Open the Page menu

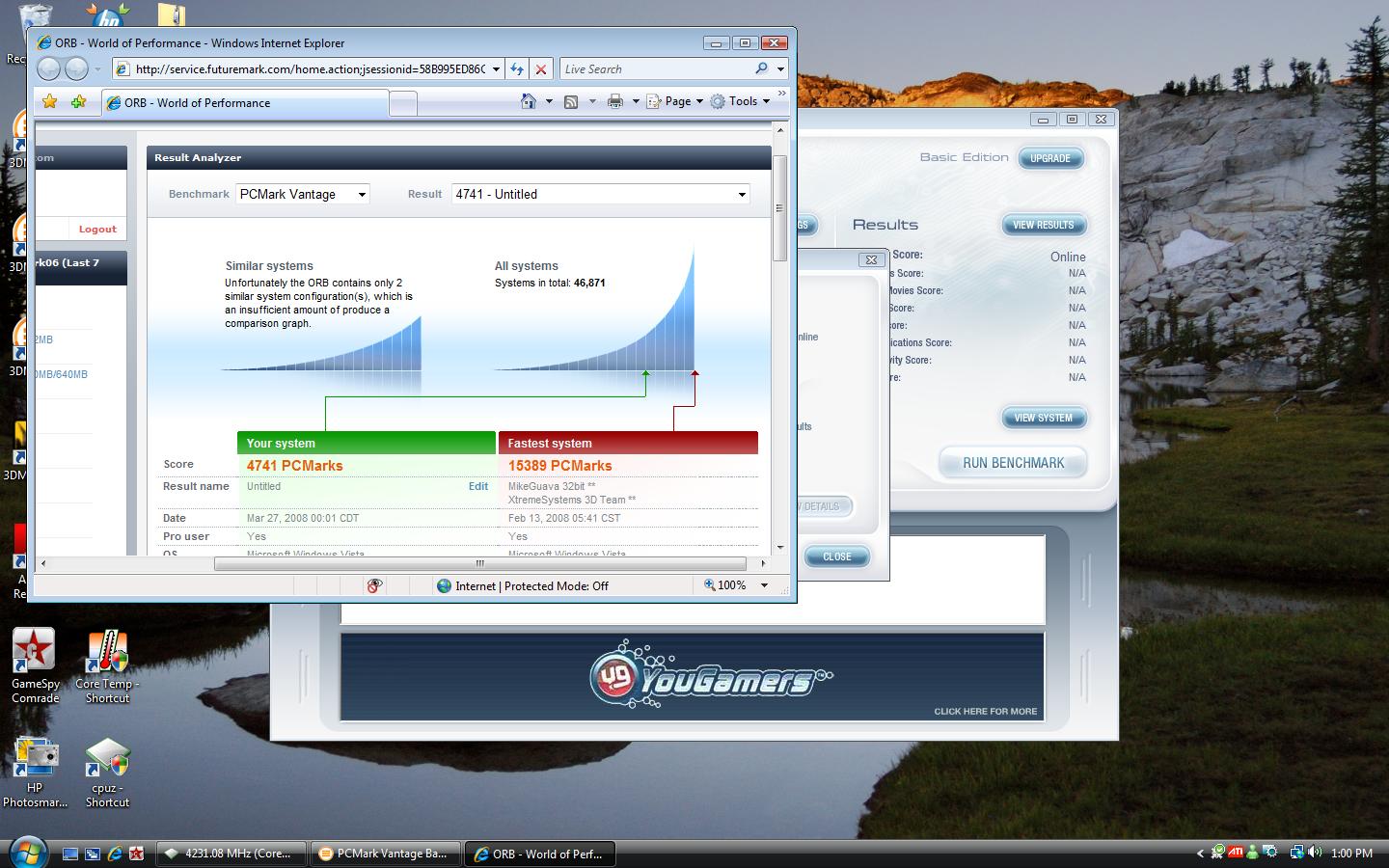pyautogui.click(x=675, y=101)
